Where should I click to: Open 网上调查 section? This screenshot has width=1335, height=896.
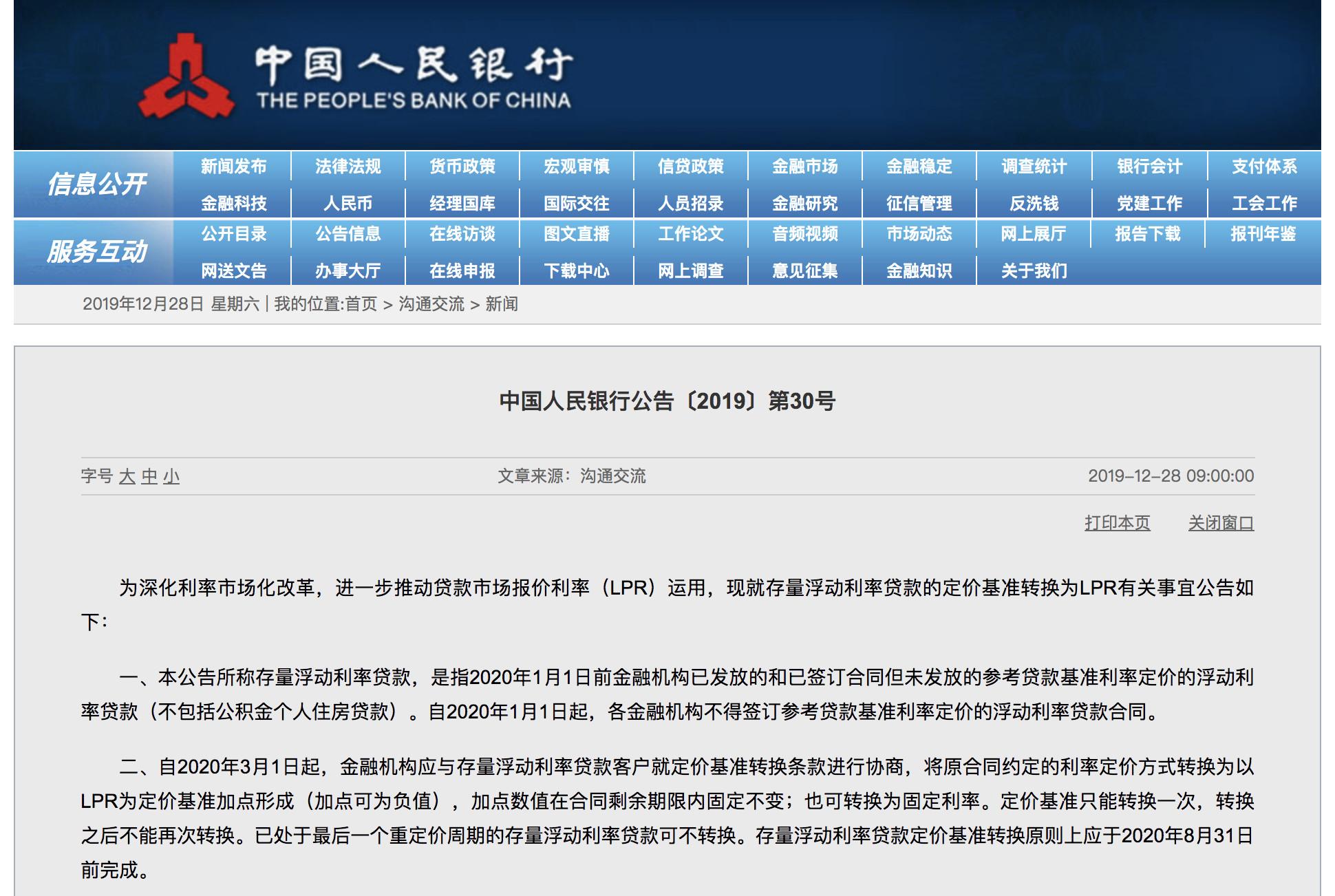(690, 271)
